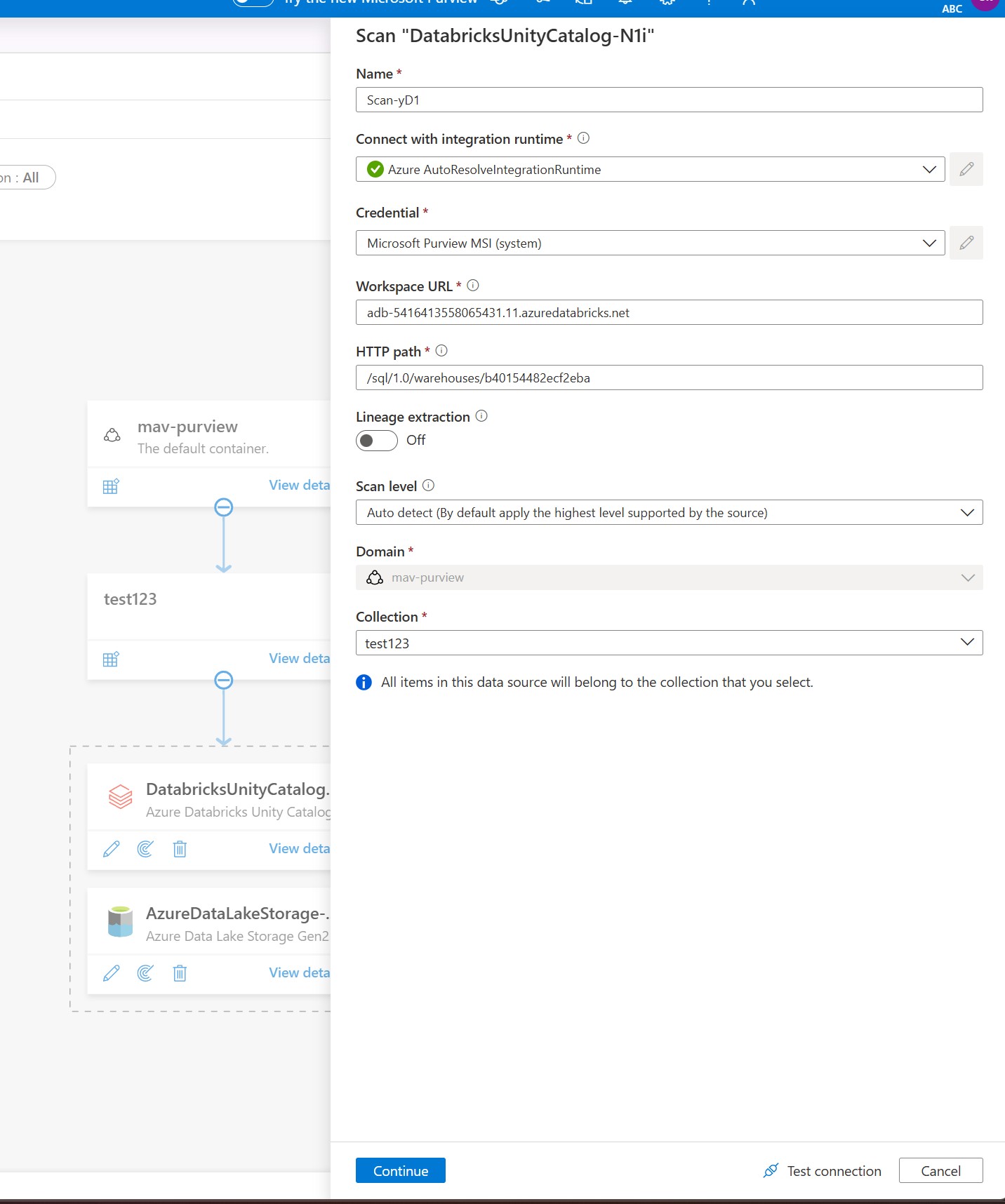Viewport: 1005px width, 1204px height.
Task: Open View details on mav-purview card
Action: [x=300, y=485]
